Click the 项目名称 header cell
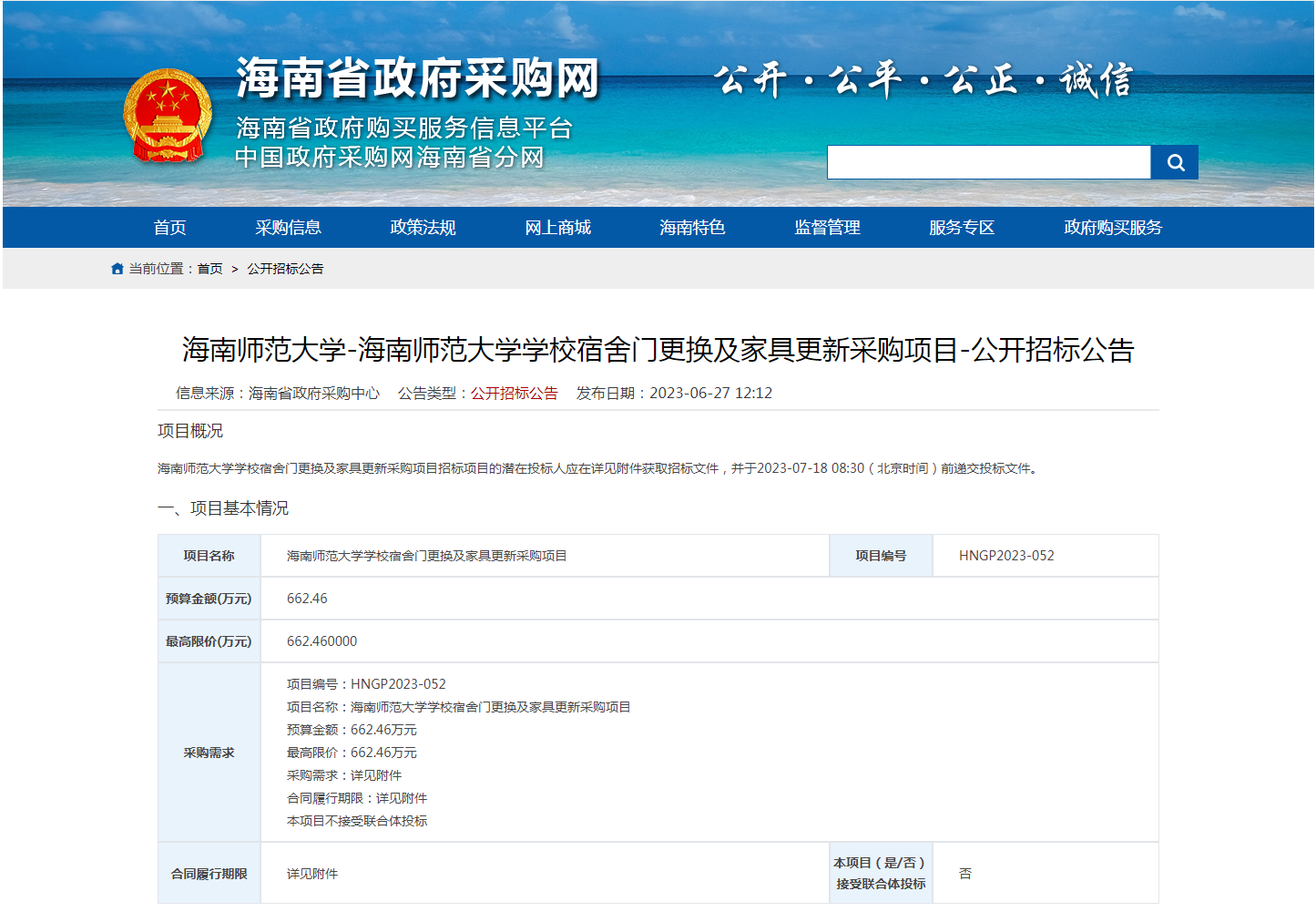 point(209,556)
